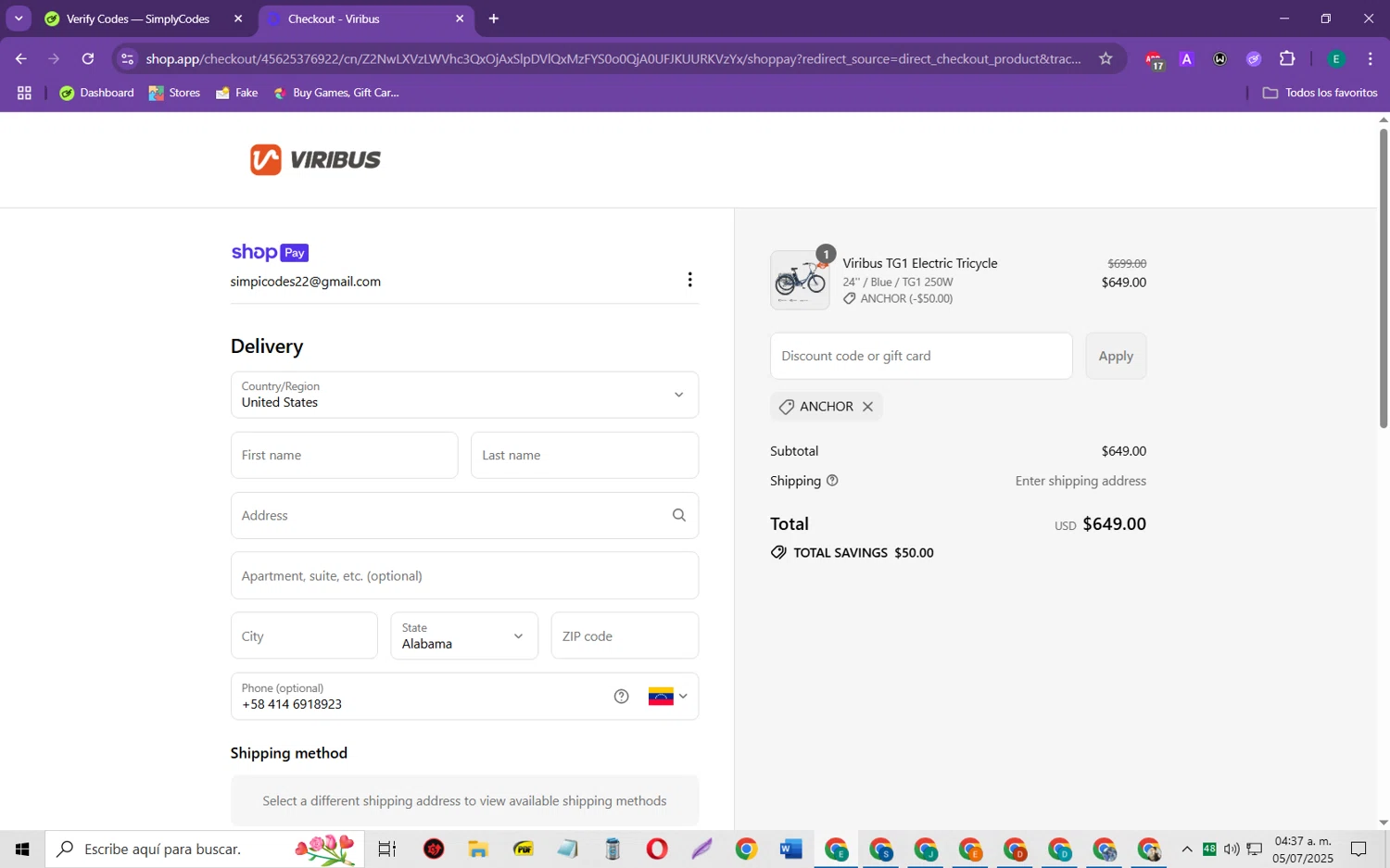Image resolution: width=1390 pixels, height=868 pixels.
Task: Open the Windows Start menu
Action: pos(22,849)
